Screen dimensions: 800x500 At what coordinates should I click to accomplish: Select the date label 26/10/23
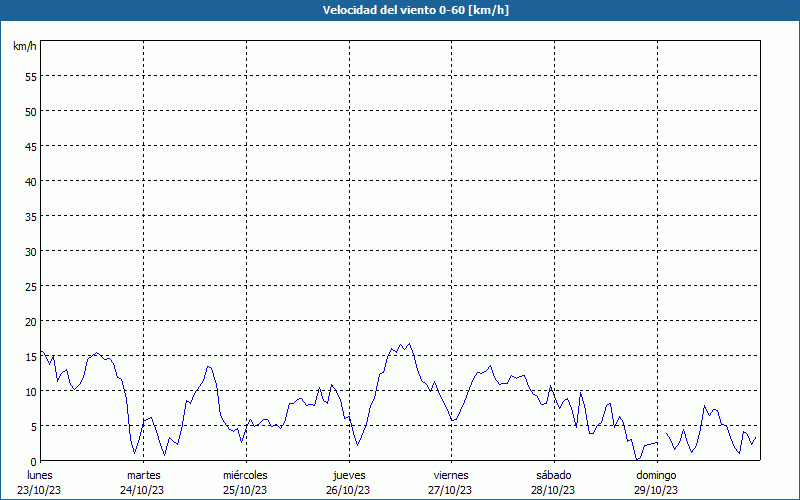348,490
